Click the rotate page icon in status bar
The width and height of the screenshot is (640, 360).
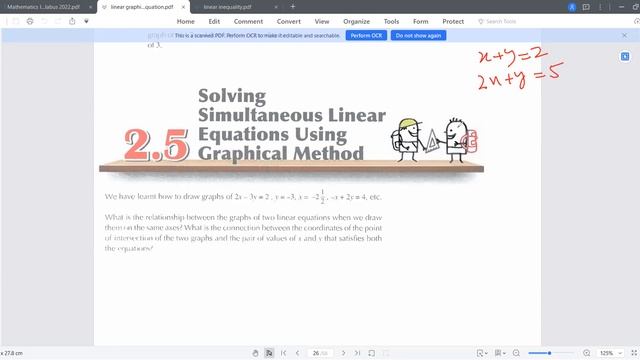pyautogui.click(x=371, y=353)
